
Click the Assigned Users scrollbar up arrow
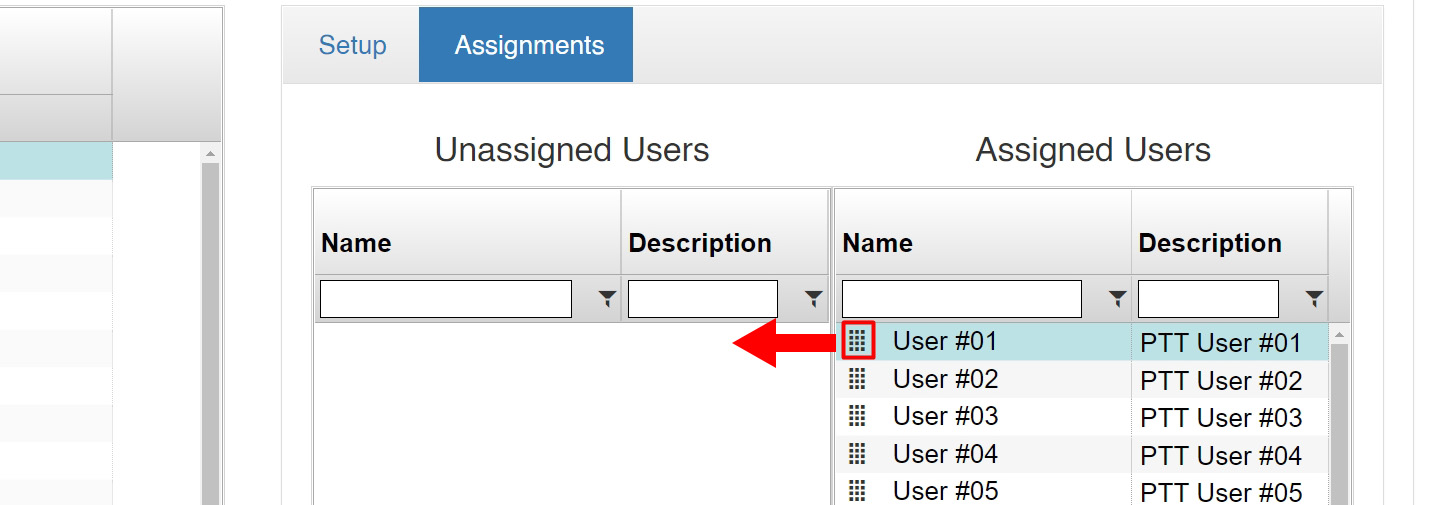point(1340,334)
